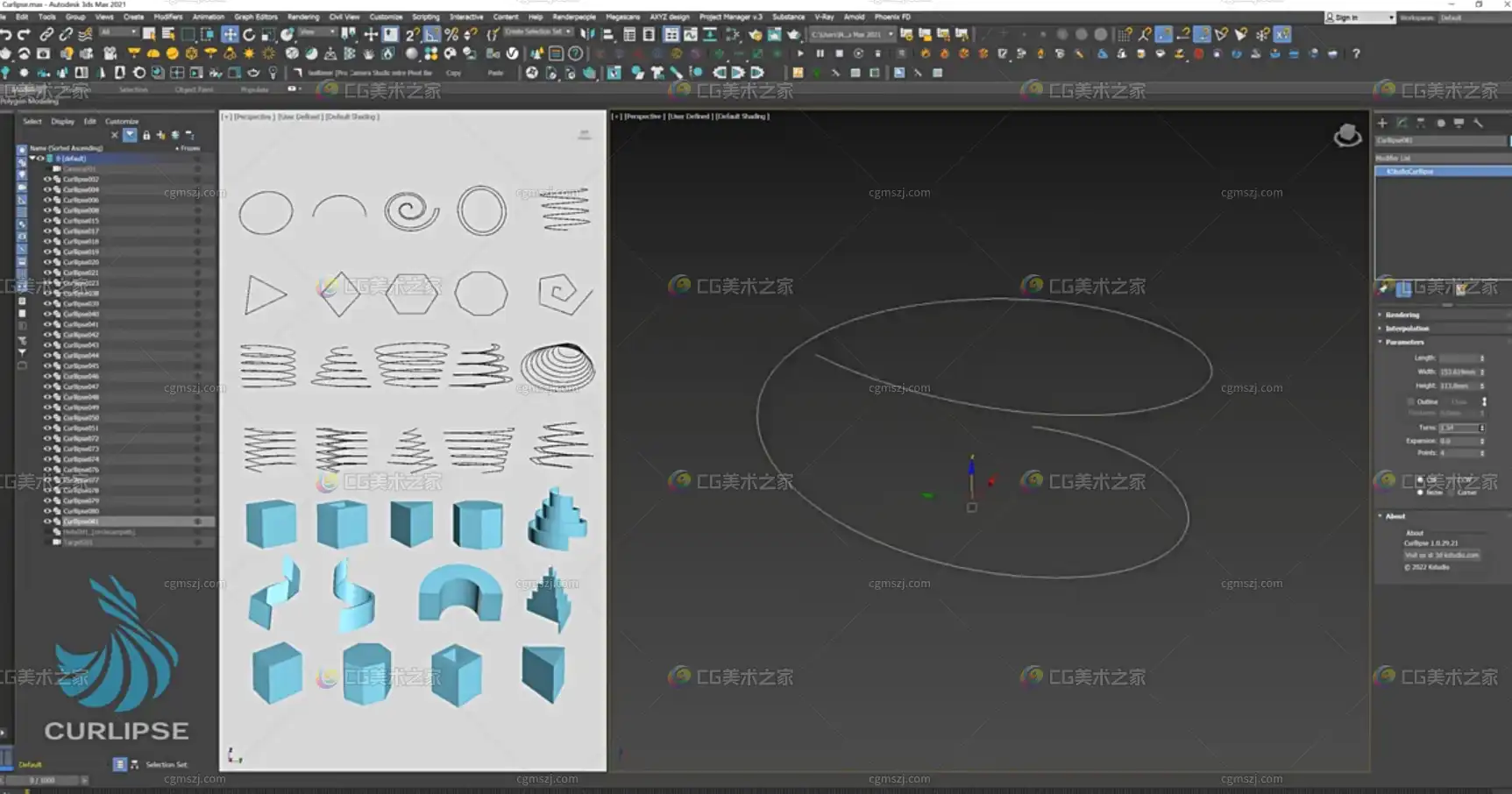Activate the Select and Rotate tool
This screenshot has height=794, width=1512.
click(x=249, y=34)
